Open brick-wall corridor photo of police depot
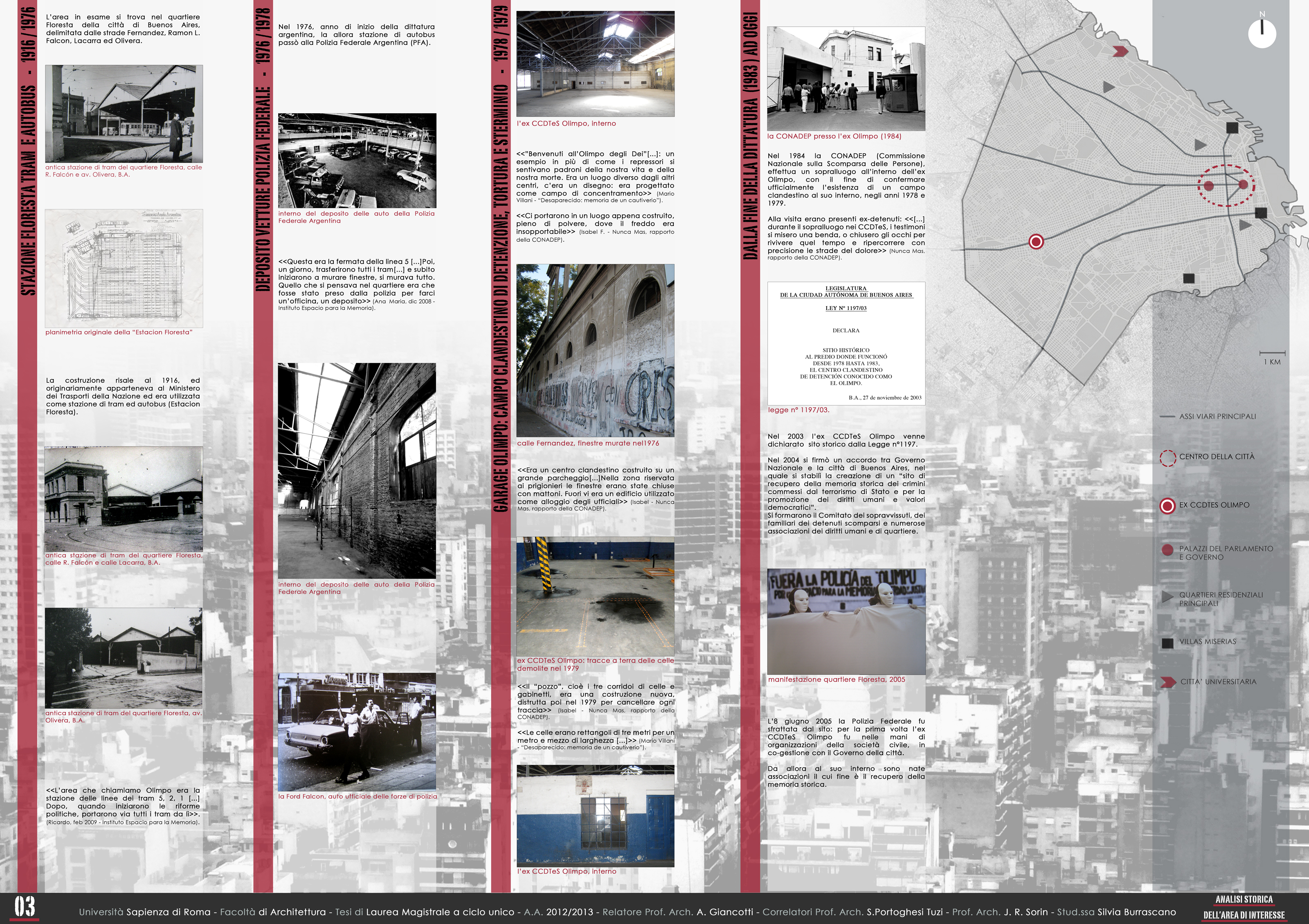This screenshot has height=924, width=1309. coord(357,471)
